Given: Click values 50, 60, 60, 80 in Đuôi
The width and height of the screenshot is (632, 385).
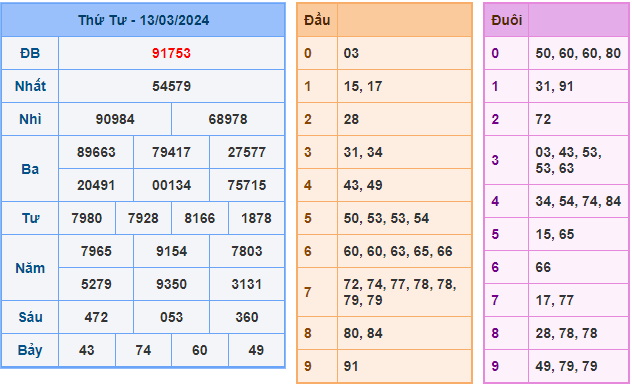Looking at the screenshot, I should pyautogui.click(x=578, y=53).
